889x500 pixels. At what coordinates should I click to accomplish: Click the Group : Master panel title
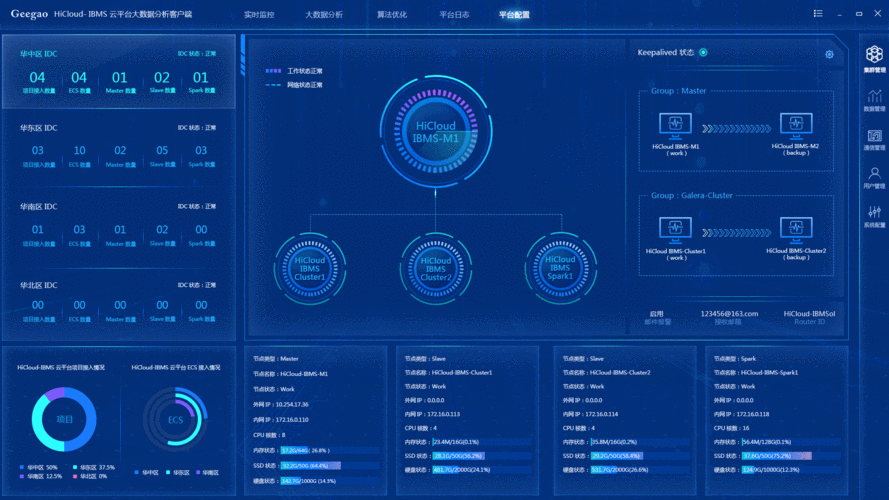(678, 91)
